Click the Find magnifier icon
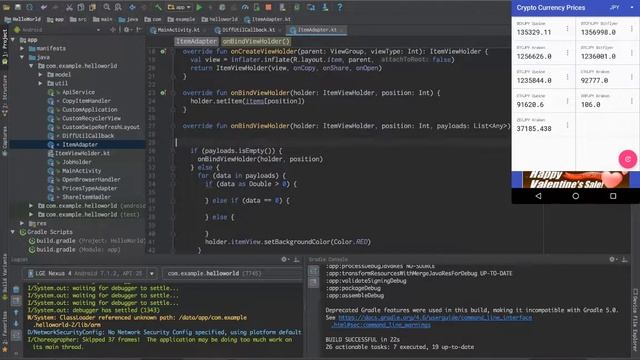640x360 pixels. coord(107,7)
